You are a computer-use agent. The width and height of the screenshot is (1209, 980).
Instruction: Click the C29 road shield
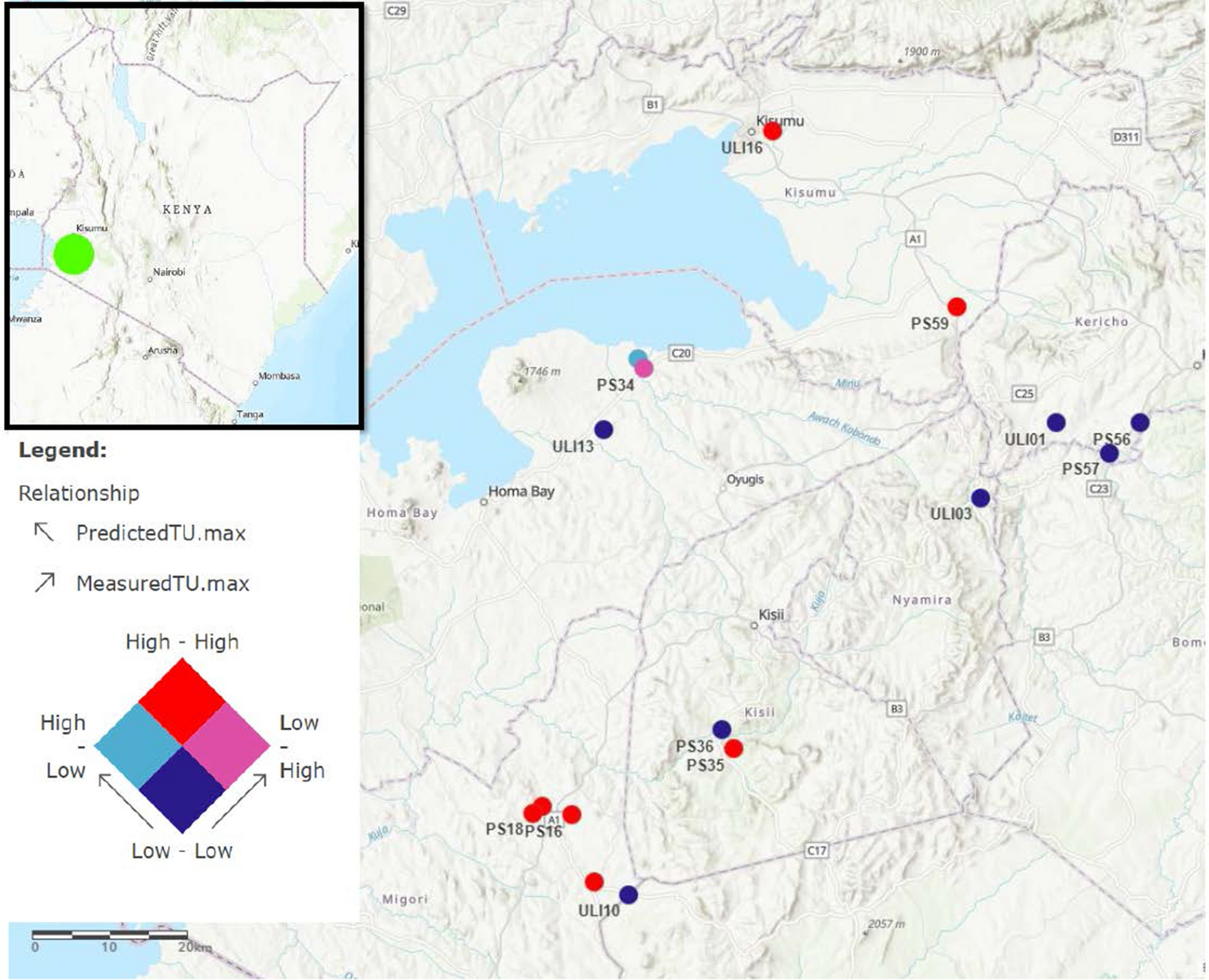click(x=396, y=10)
